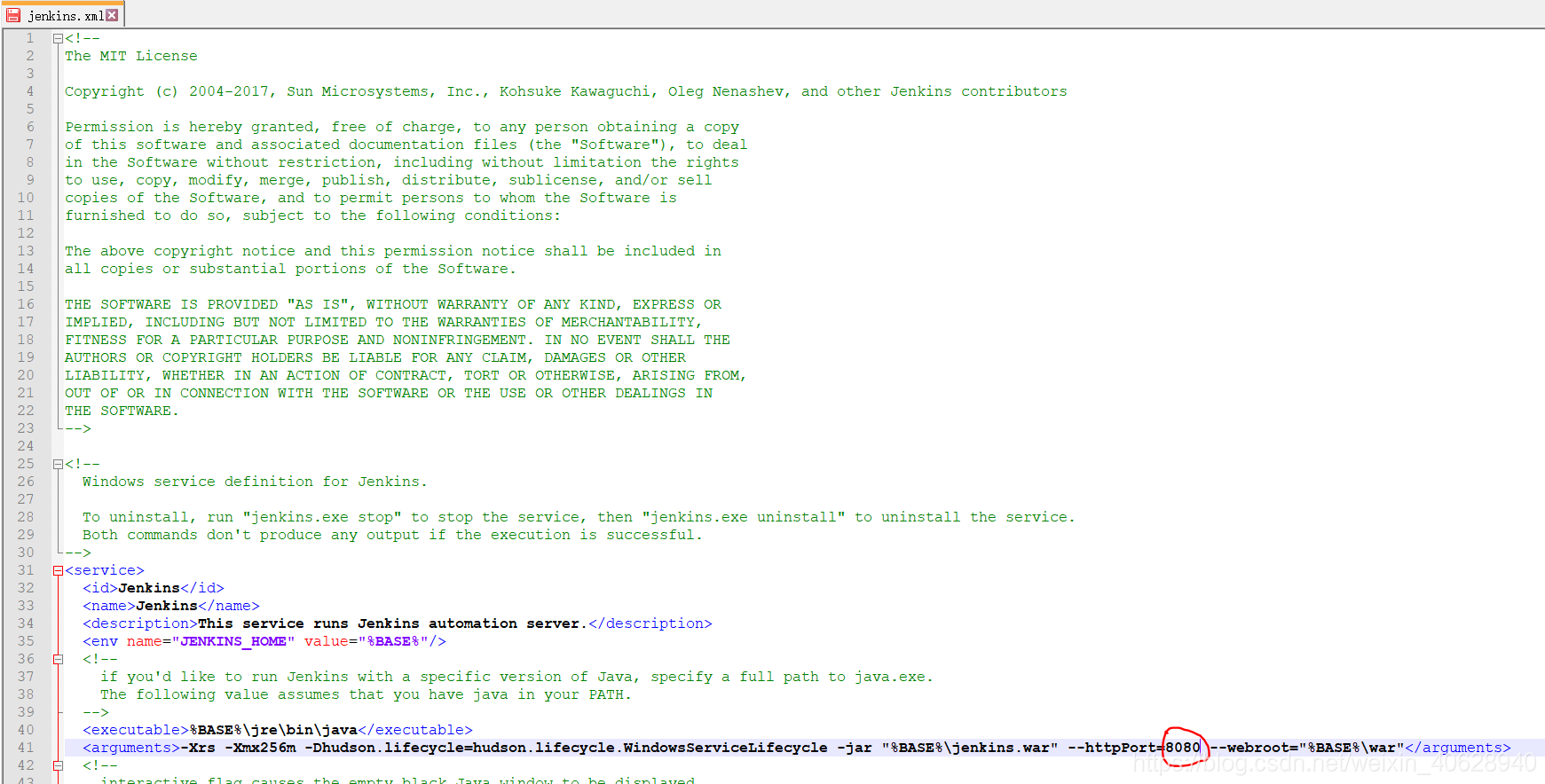This screenshot has width=1545, height=784.
Task: Click the red unsaved disk icon on jenkins.xml tab
Action: 13,15
